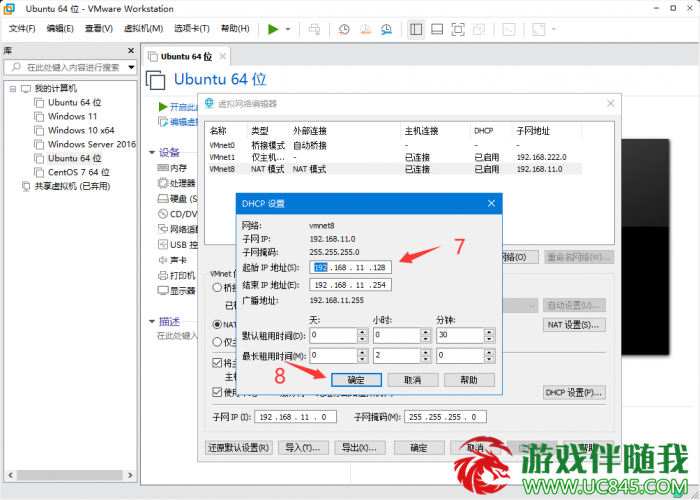Close the library panel with its X
Viewport: 700px width, 500px height.
click(131, 51)
